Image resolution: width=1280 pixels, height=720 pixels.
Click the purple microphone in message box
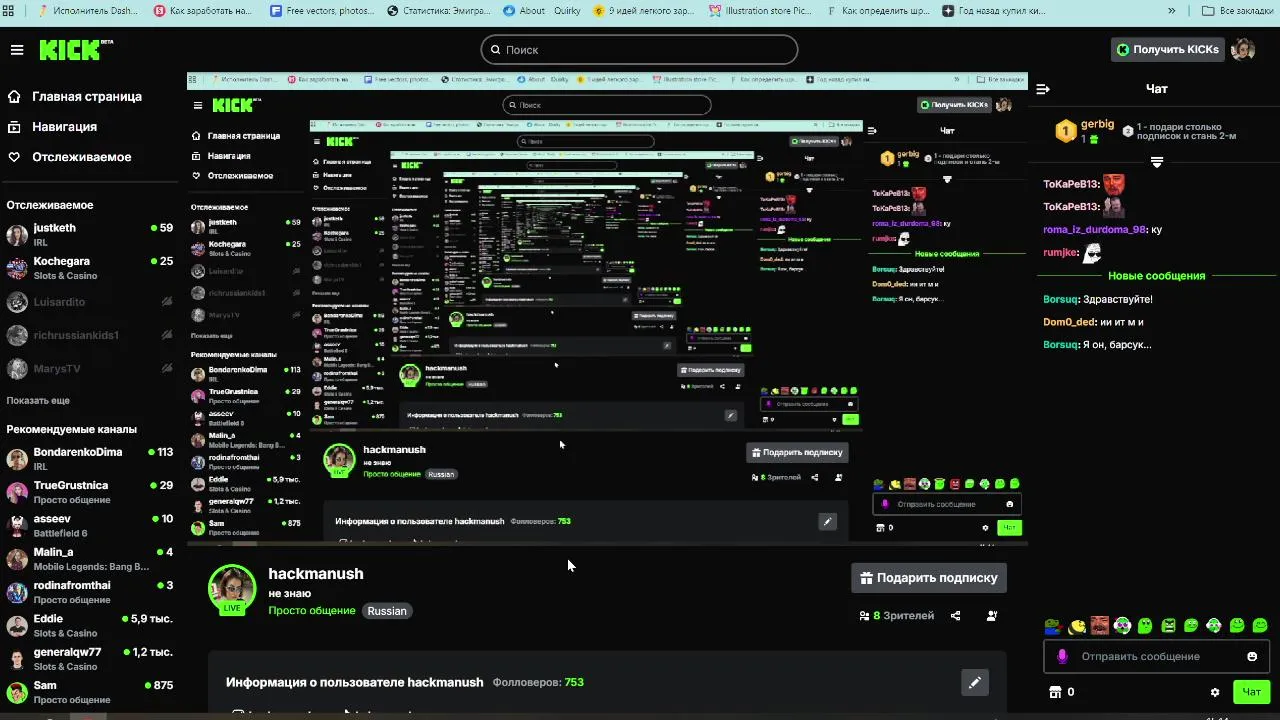[1062, 656]
